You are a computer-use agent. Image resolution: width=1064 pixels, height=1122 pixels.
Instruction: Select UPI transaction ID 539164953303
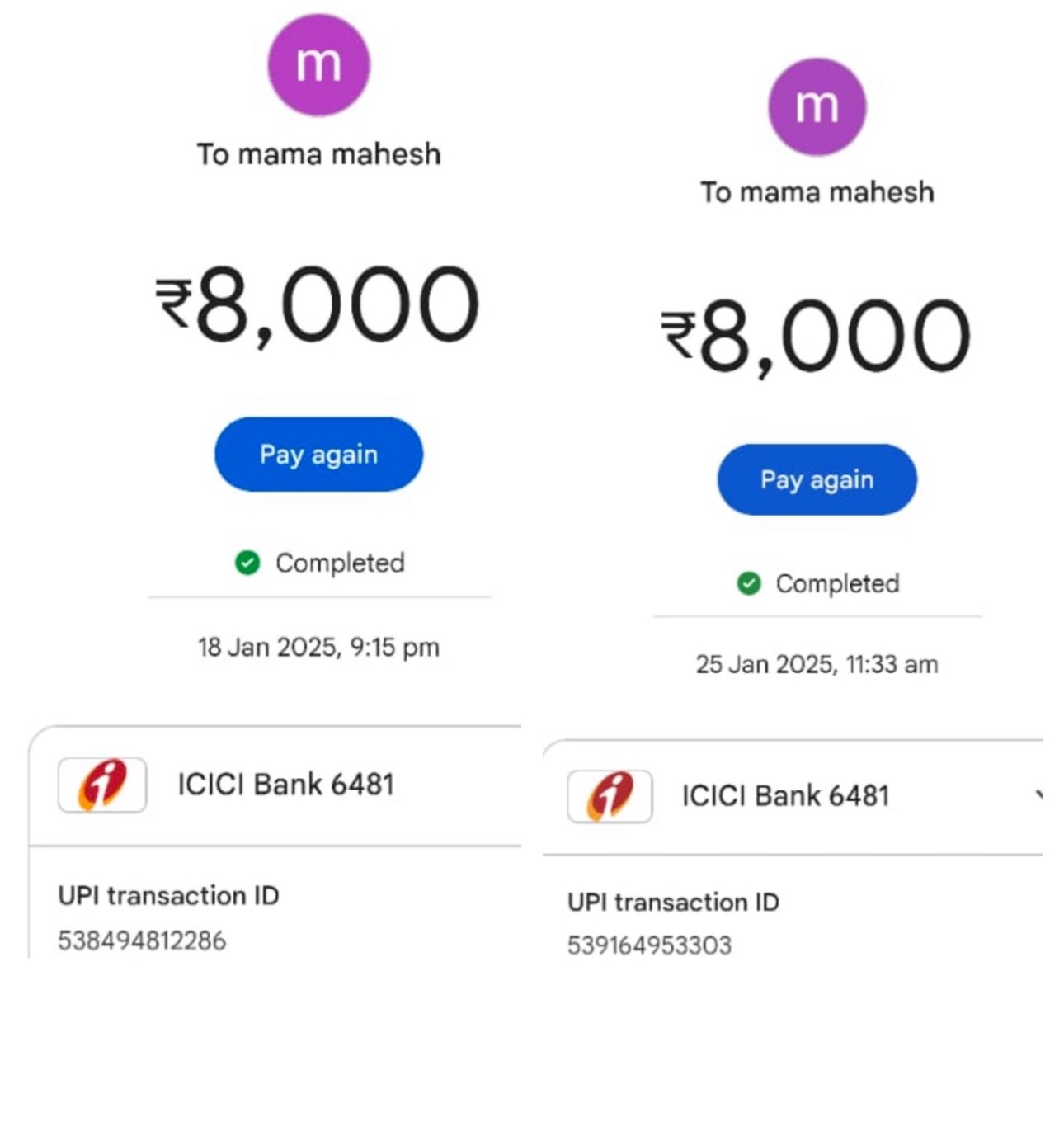649,945
